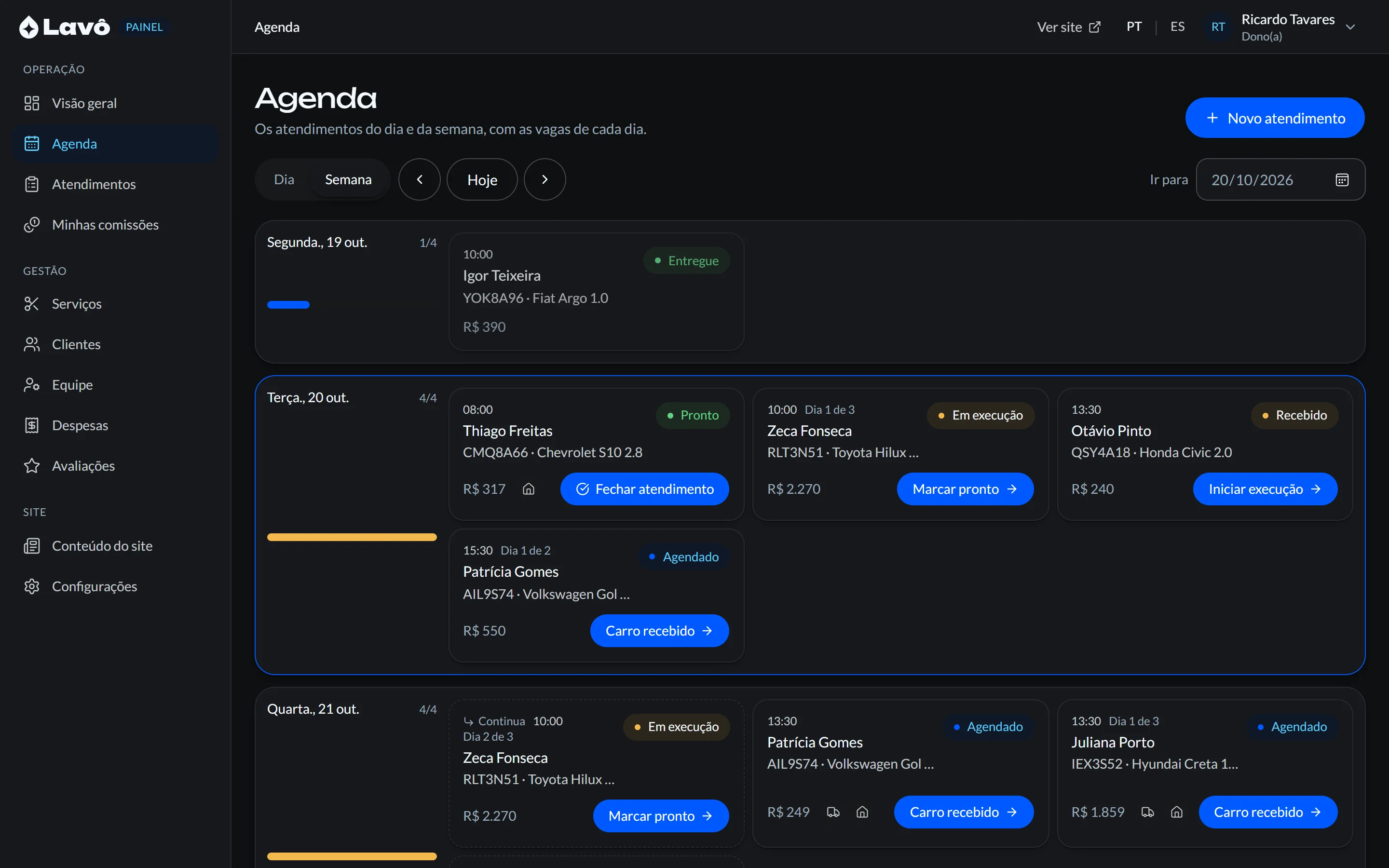The image size is (1389, 868).
Task: Open Serviços in sidebar
Action: 115,304
